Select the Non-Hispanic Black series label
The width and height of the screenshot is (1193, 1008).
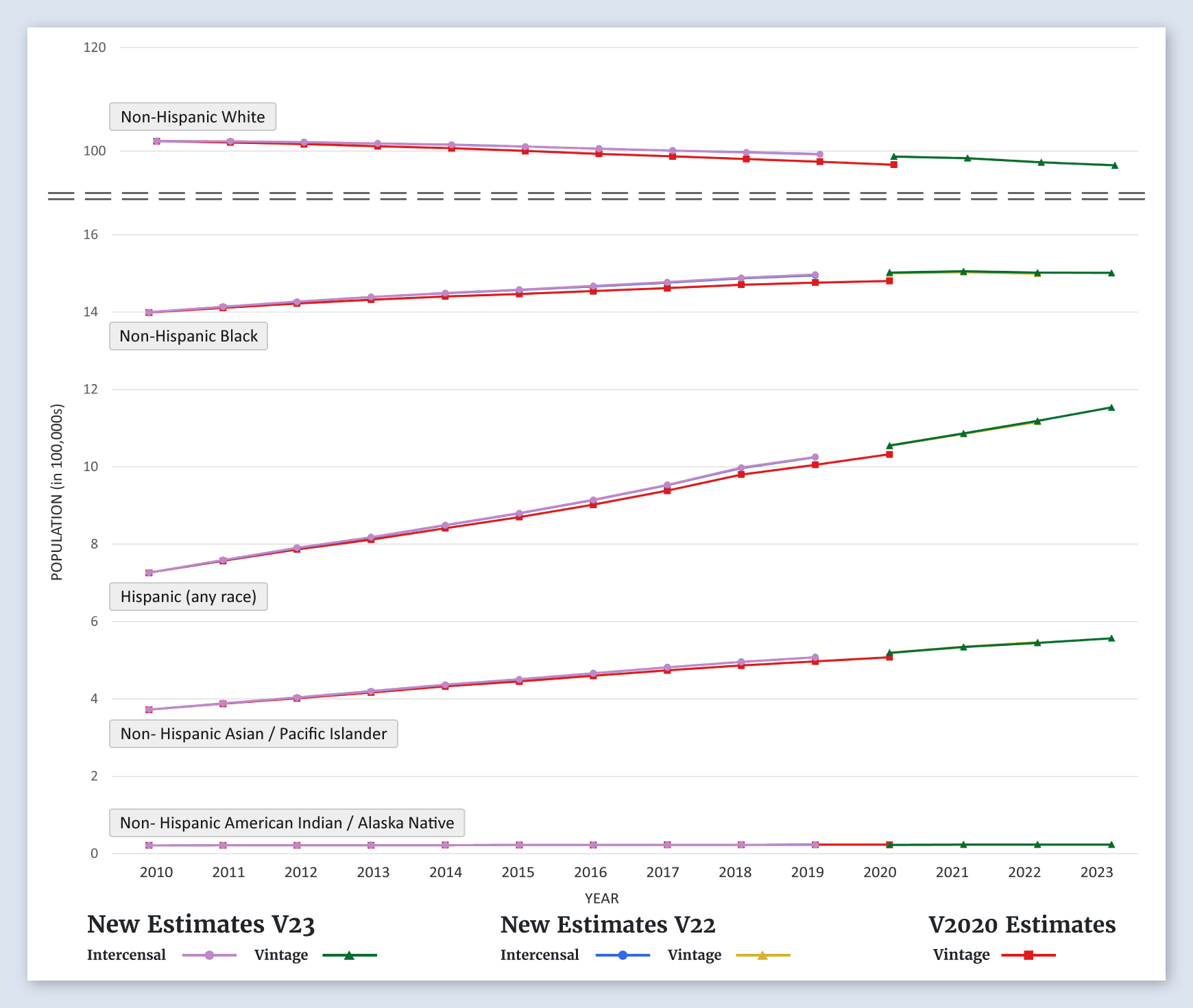point(189,336)
